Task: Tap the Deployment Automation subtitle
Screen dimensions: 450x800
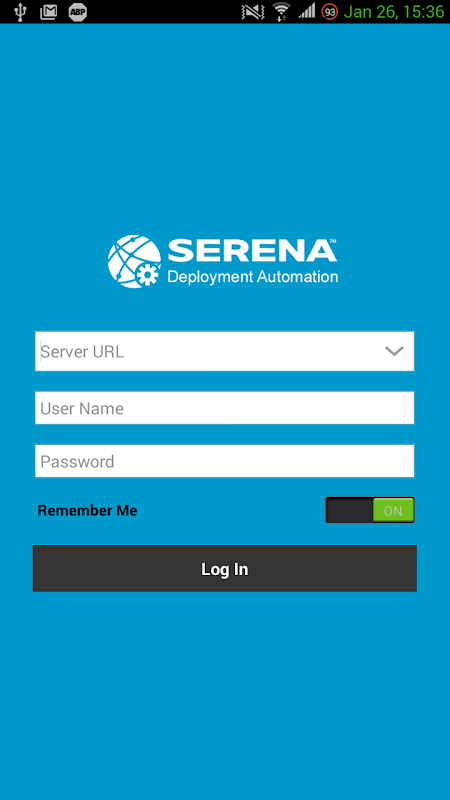Action: click(x=253, y=277)
